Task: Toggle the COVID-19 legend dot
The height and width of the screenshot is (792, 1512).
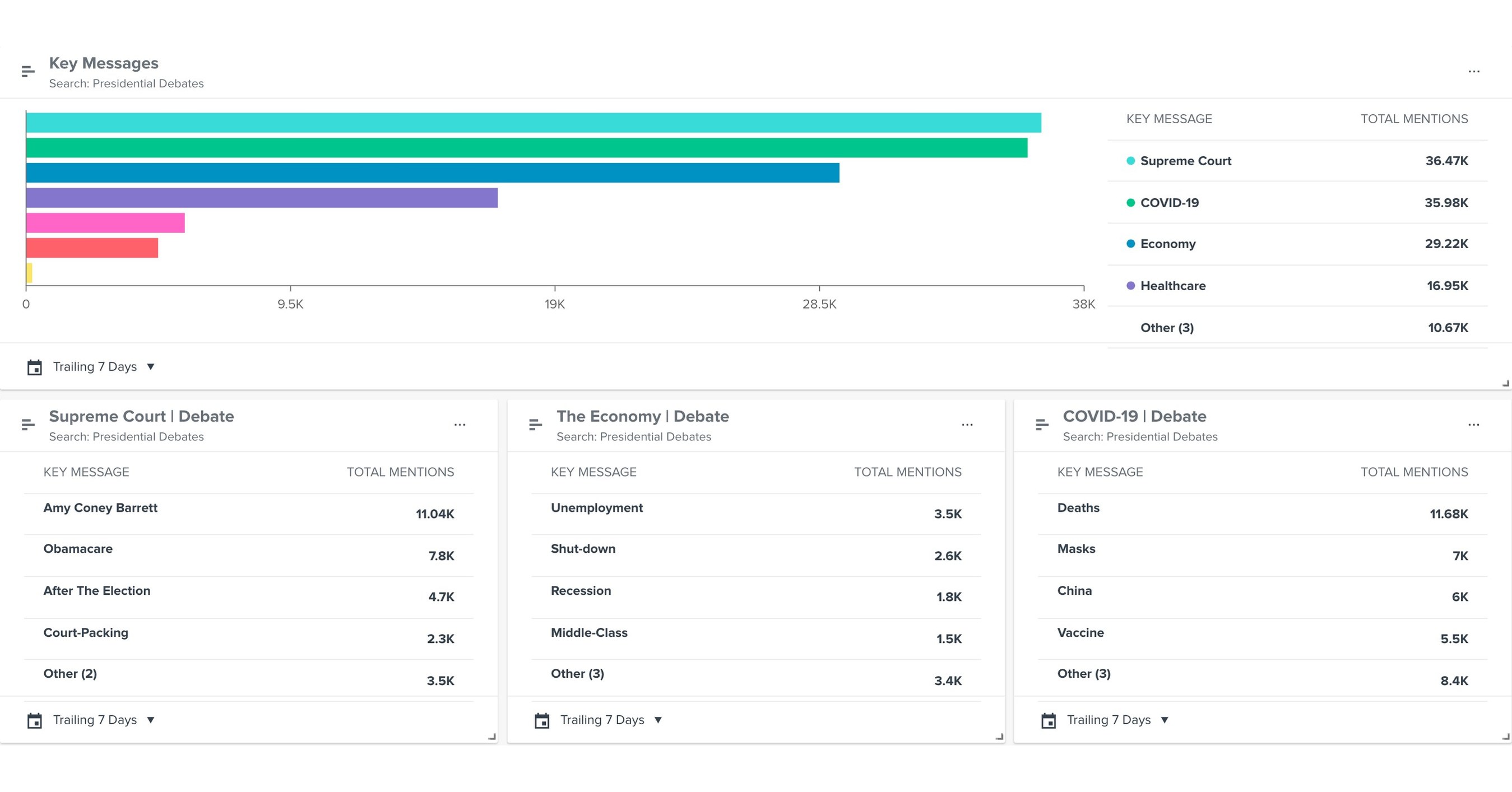Action: [1130, 202]
